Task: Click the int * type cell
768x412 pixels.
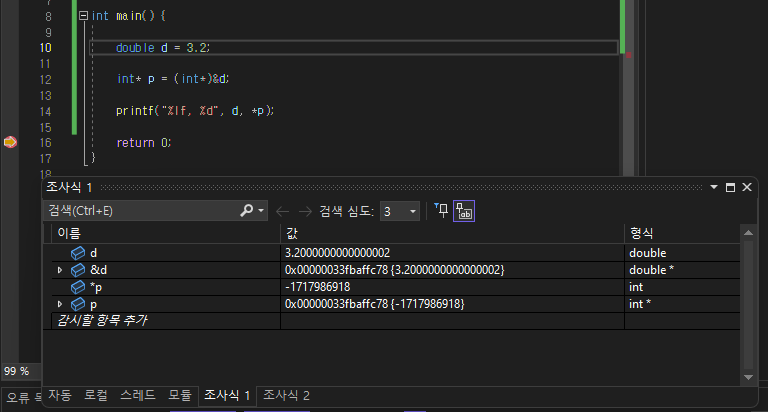Action: pyautogui.click(x=682, y=304)
